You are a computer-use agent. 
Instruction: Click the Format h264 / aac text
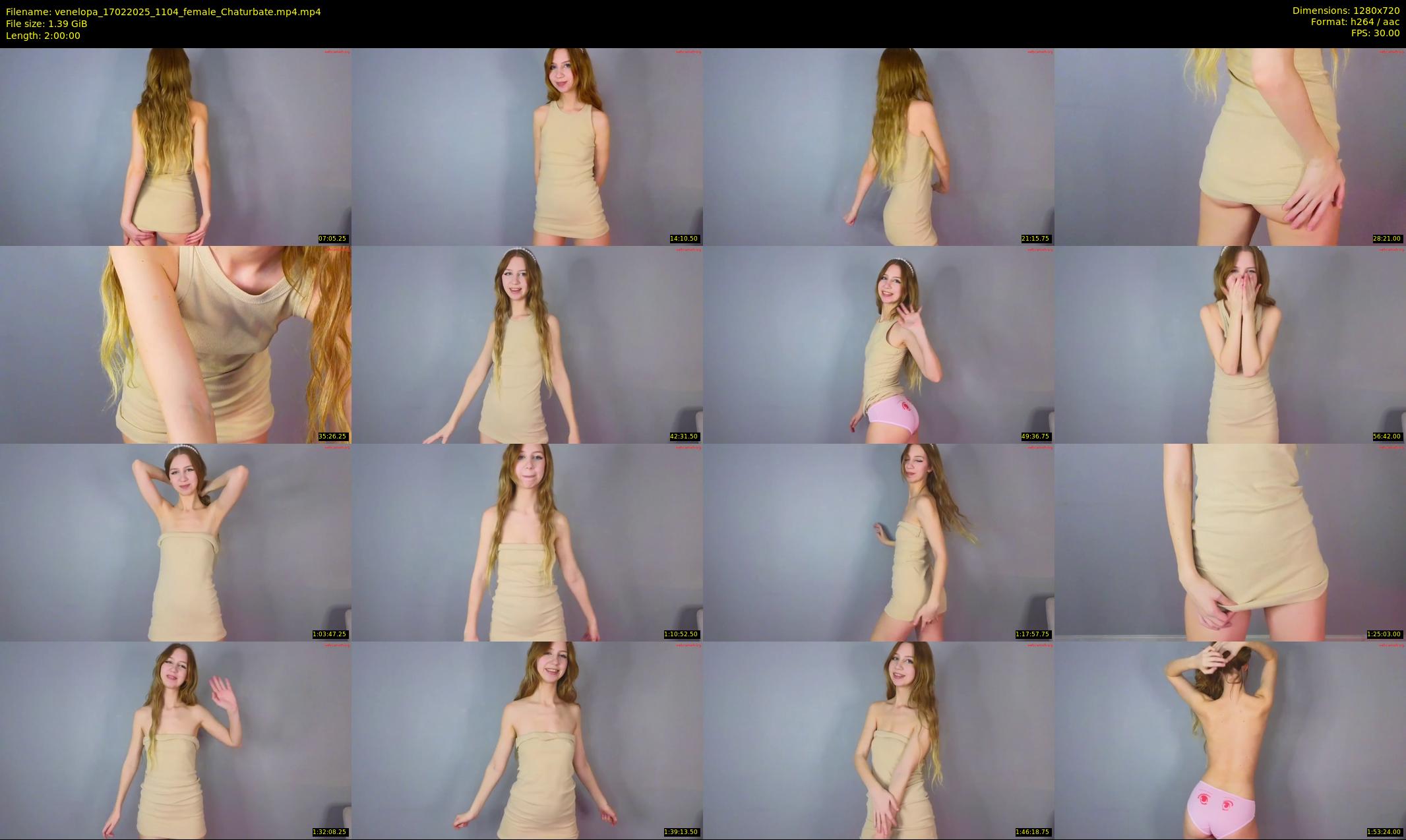1355,22
